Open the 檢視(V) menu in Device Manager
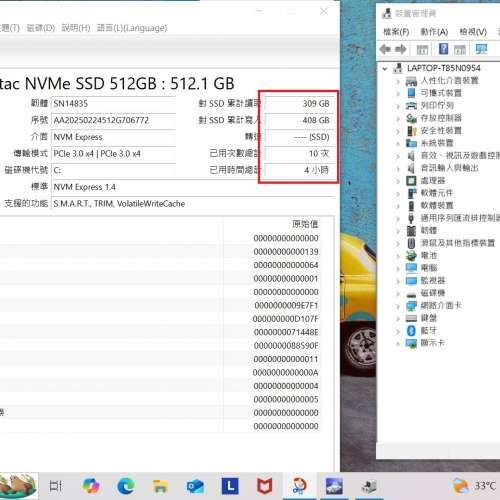The height and width of the screenshot is (500, 500). point(473,32)
